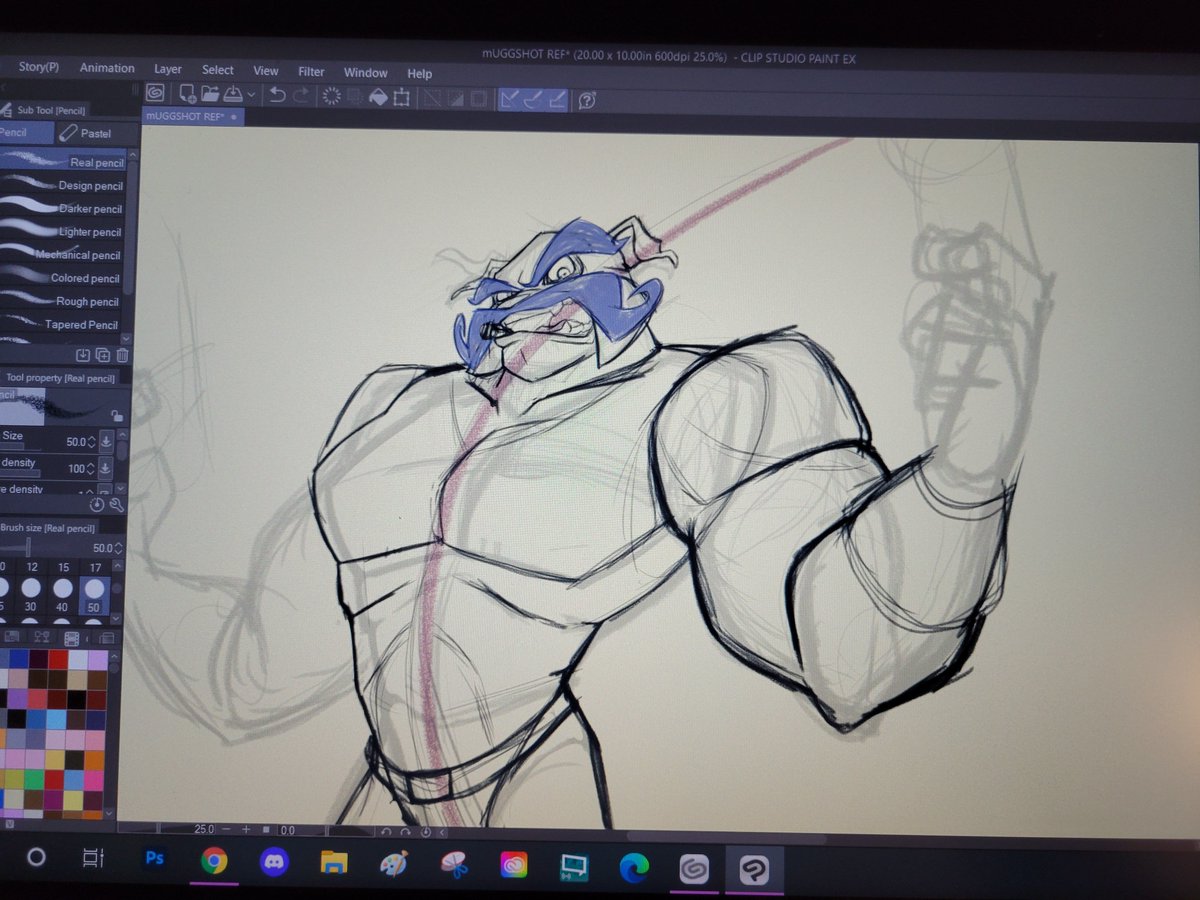Zoom out canvas with minus button
1200x900 pixels.
pos(227,830)
